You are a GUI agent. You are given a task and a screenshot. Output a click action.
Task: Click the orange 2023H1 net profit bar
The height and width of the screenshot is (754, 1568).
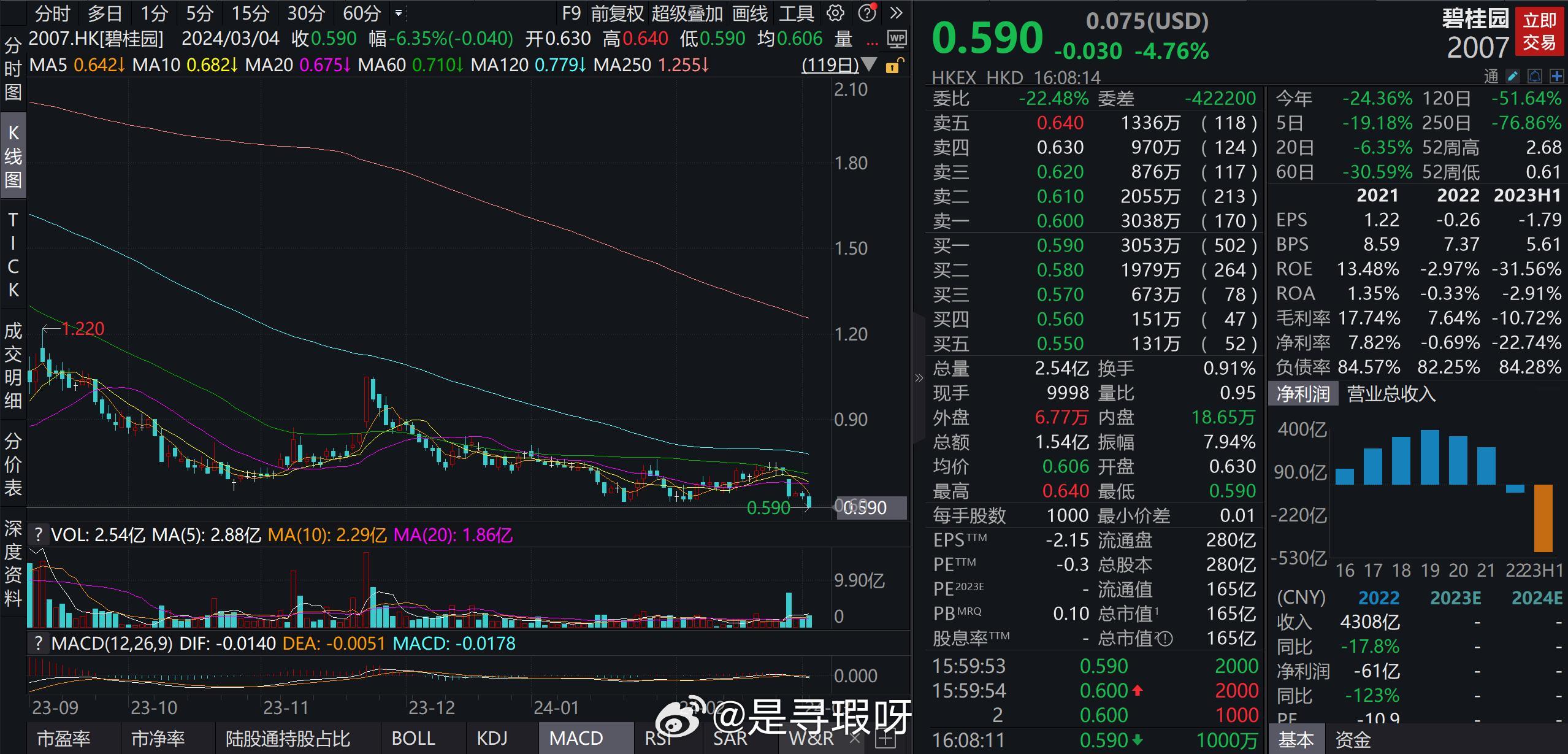[x=1543, y=518]
